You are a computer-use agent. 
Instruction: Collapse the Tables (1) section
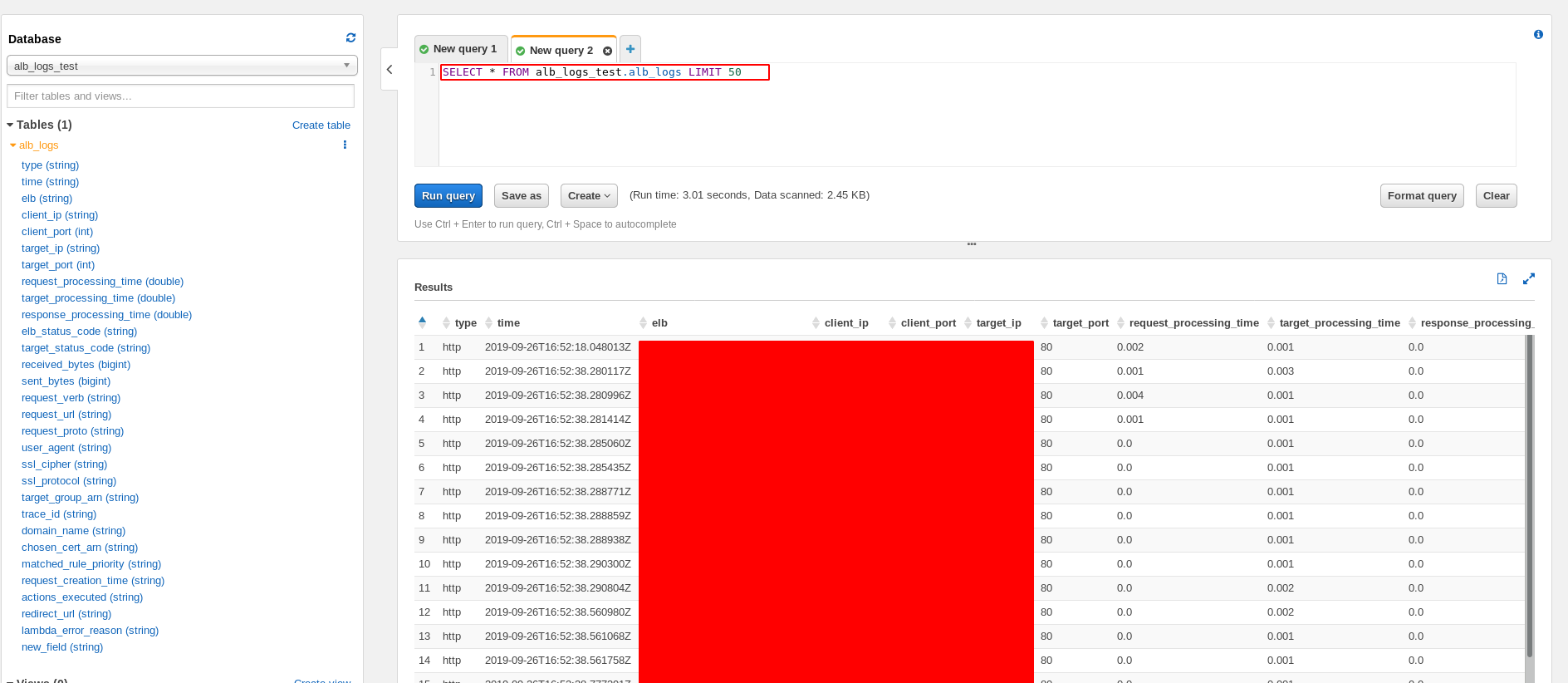click(11, 125)
